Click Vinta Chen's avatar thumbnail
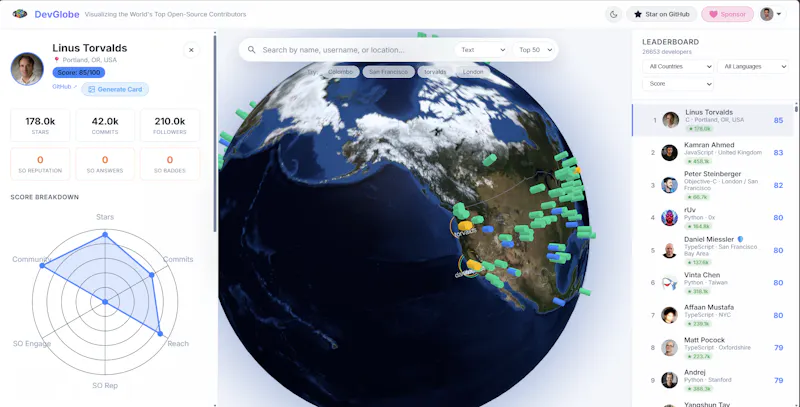Screen dimensions: 800x407 (x=669, y=283)
